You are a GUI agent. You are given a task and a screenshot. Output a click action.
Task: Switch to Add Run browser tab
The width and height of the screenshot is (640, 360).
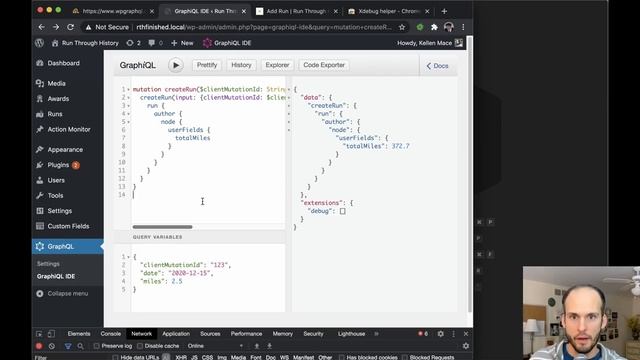click(296, 11)
